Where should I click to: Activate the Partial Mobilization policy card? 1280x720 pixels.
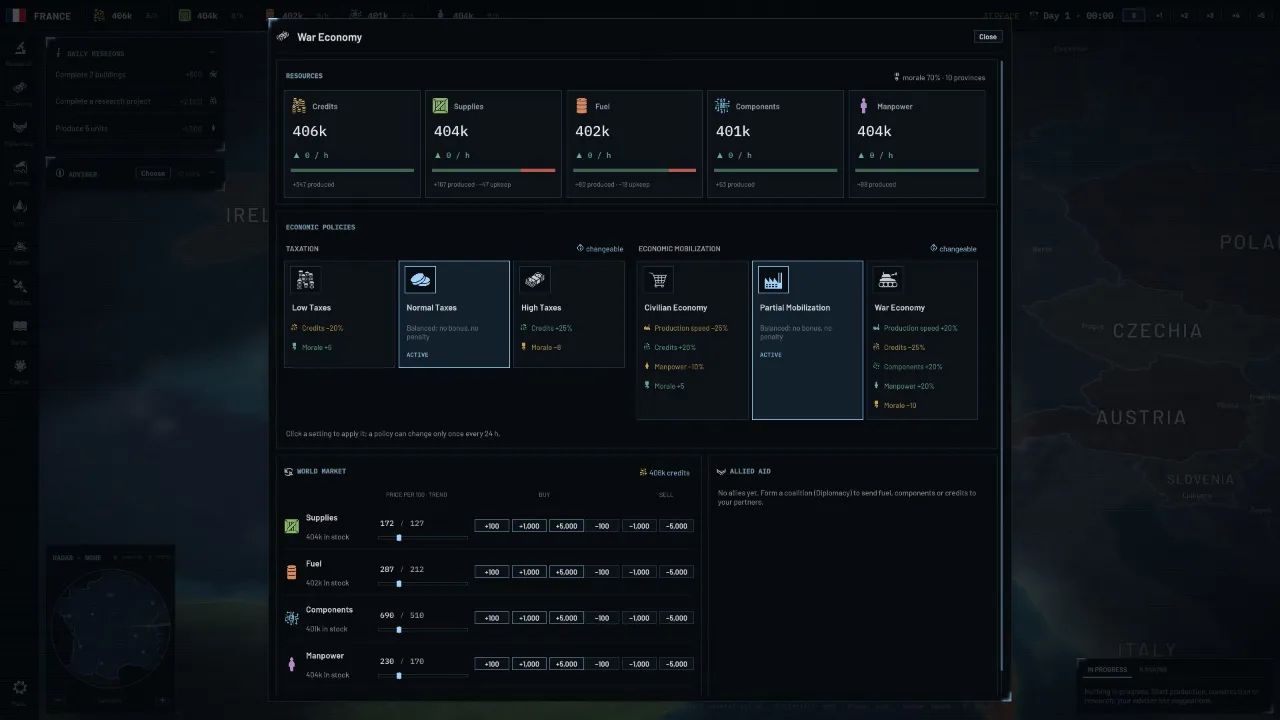pos(807,340)
